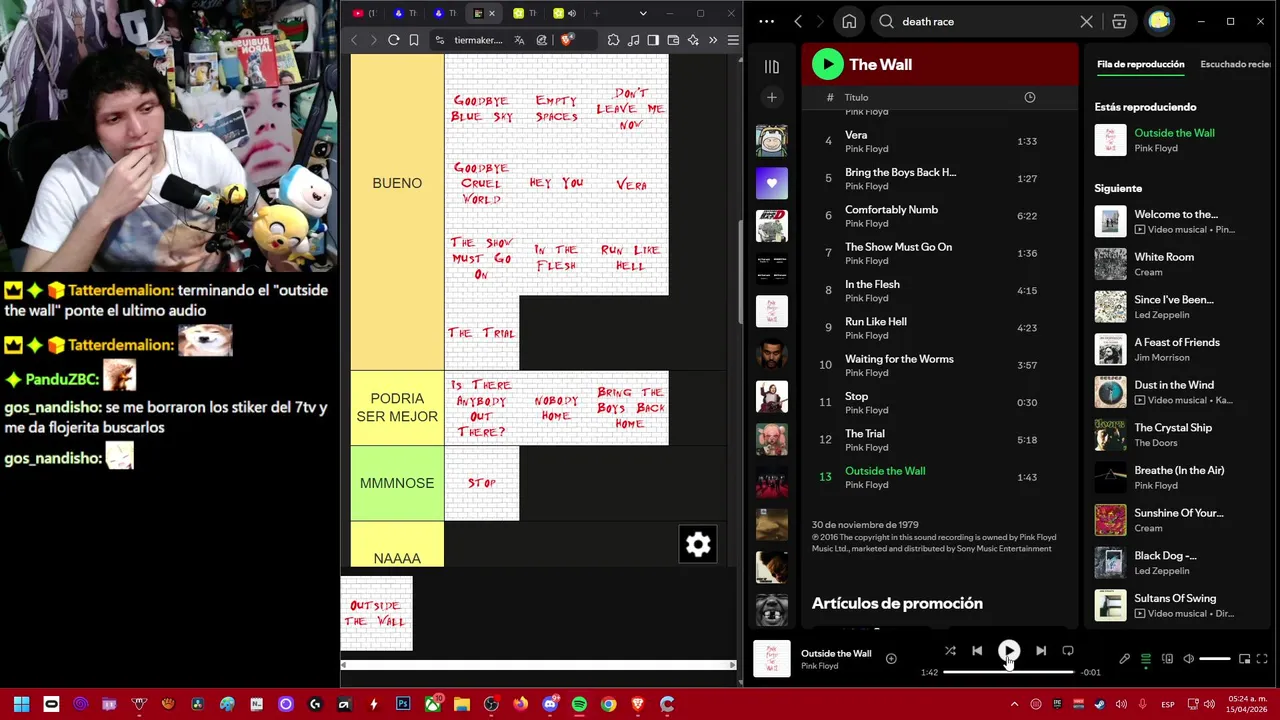Mute Spotify with the speaker icon
Screen dimensions: 1280x720
pyautogui.click(x=1188, y=659)
